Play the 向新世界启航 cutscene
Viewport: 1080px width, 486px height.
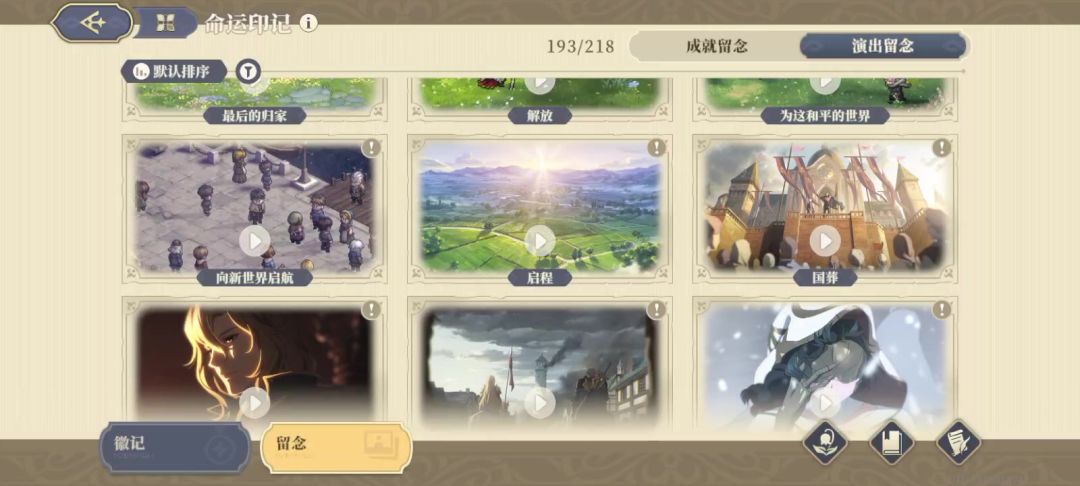tap(255, 241)
